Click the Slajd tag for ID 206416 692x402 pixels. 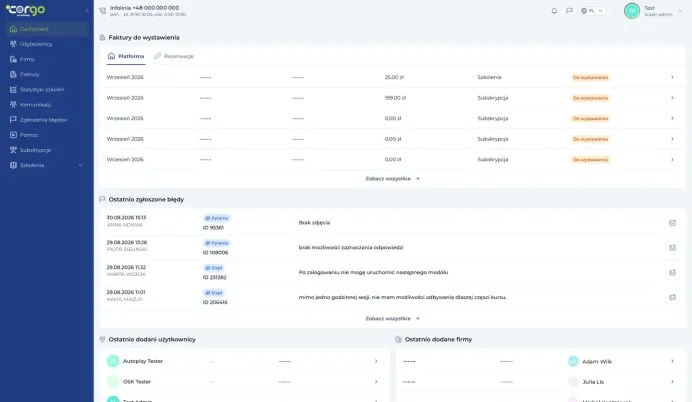214,293
